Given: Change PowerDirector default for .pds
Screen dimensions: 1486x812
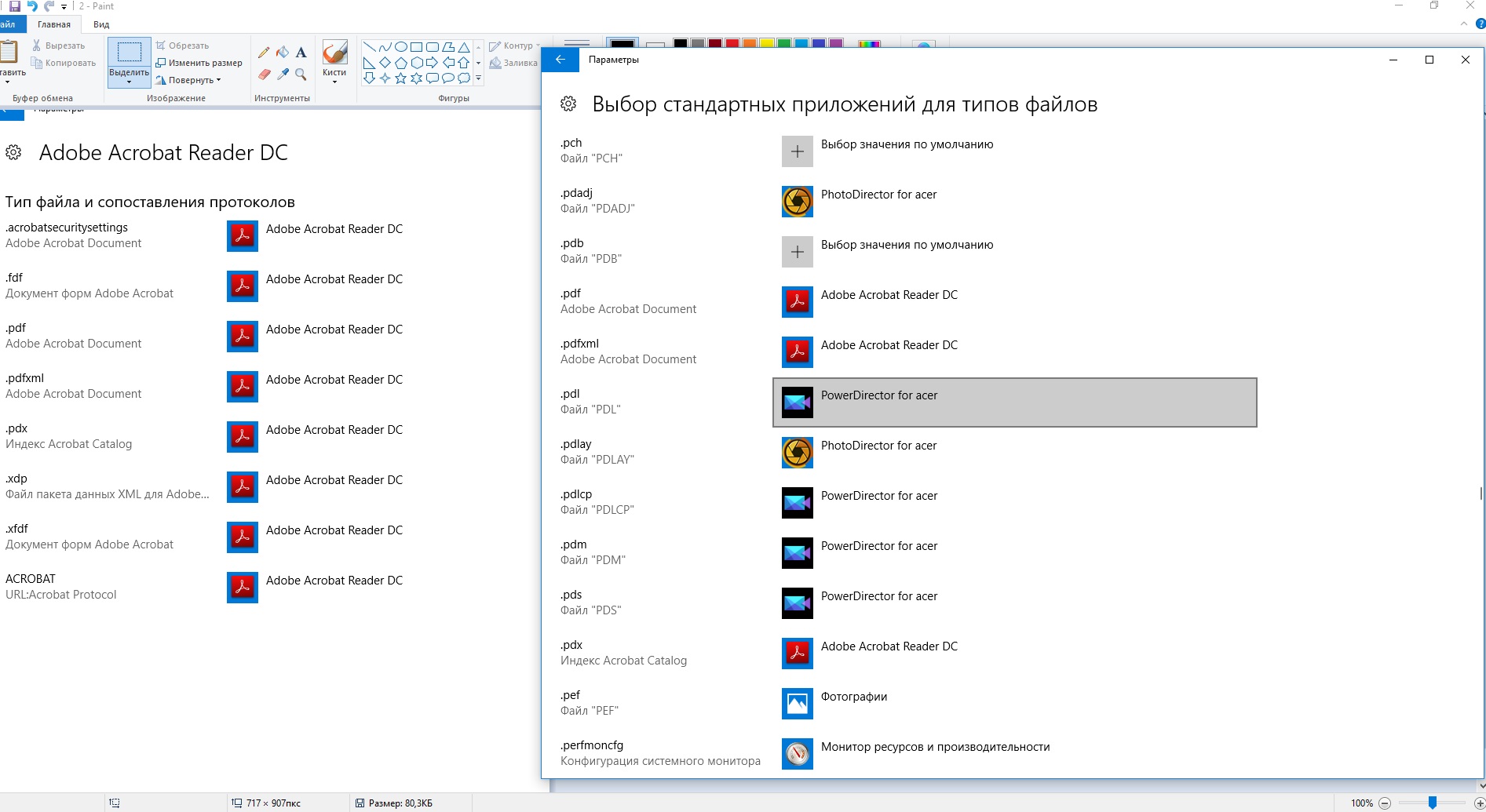Looking at the screenshot, I should point(1014,603).
